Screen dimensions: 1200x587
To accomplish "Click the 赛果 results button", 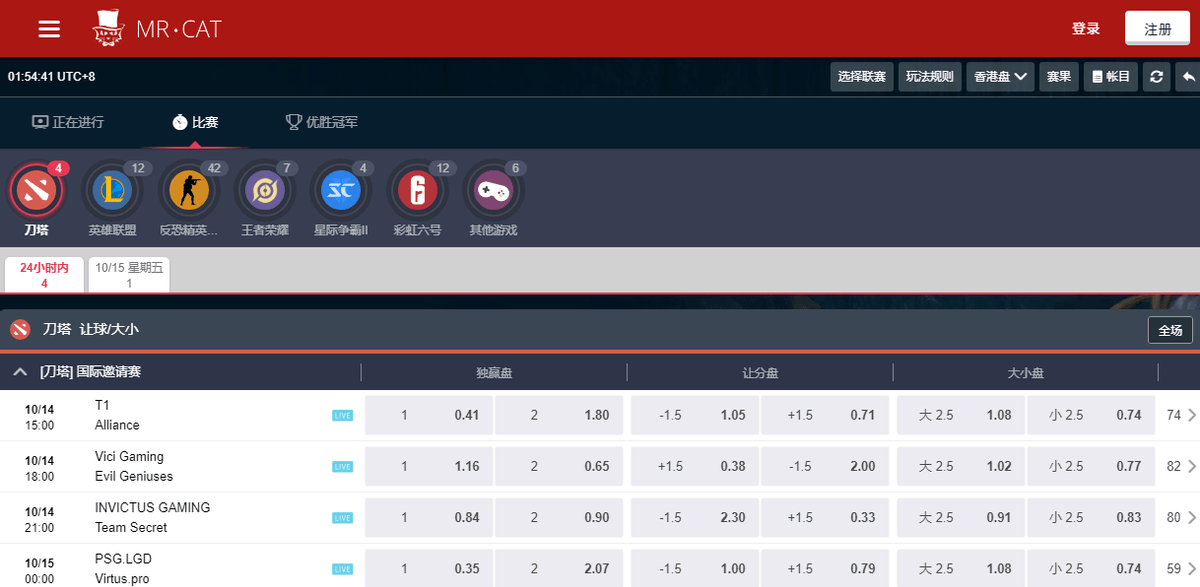I will 1059,77.
